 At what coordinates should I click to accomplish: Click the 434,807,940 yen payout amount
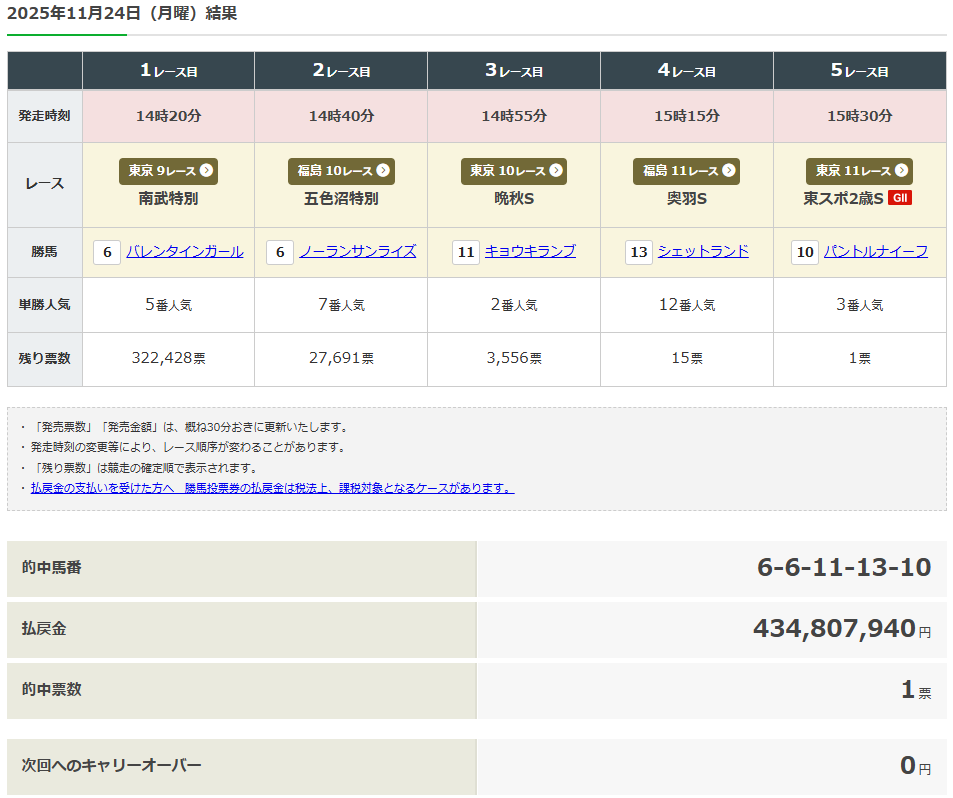[833, 628]
